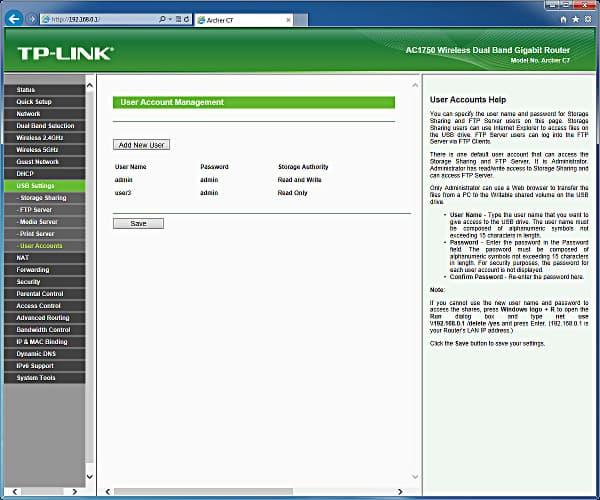Image resolution: width=600 pixels, height=500 pixels.
Task: Open the DHCP menu item
Action: 45,174
